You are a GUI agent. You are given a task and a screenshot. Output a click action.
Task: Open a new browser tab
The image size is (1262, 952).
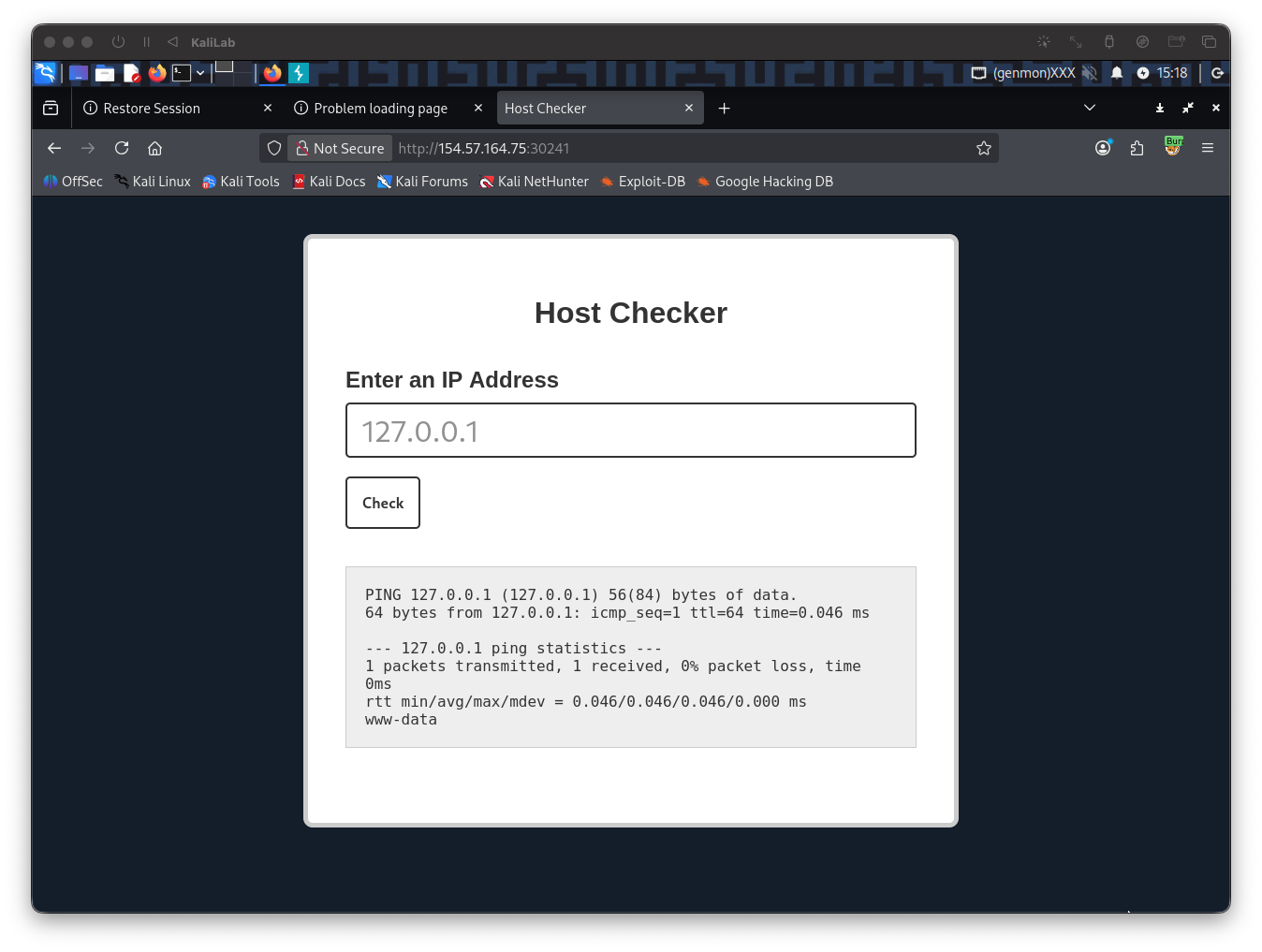[x=724, y=109]
